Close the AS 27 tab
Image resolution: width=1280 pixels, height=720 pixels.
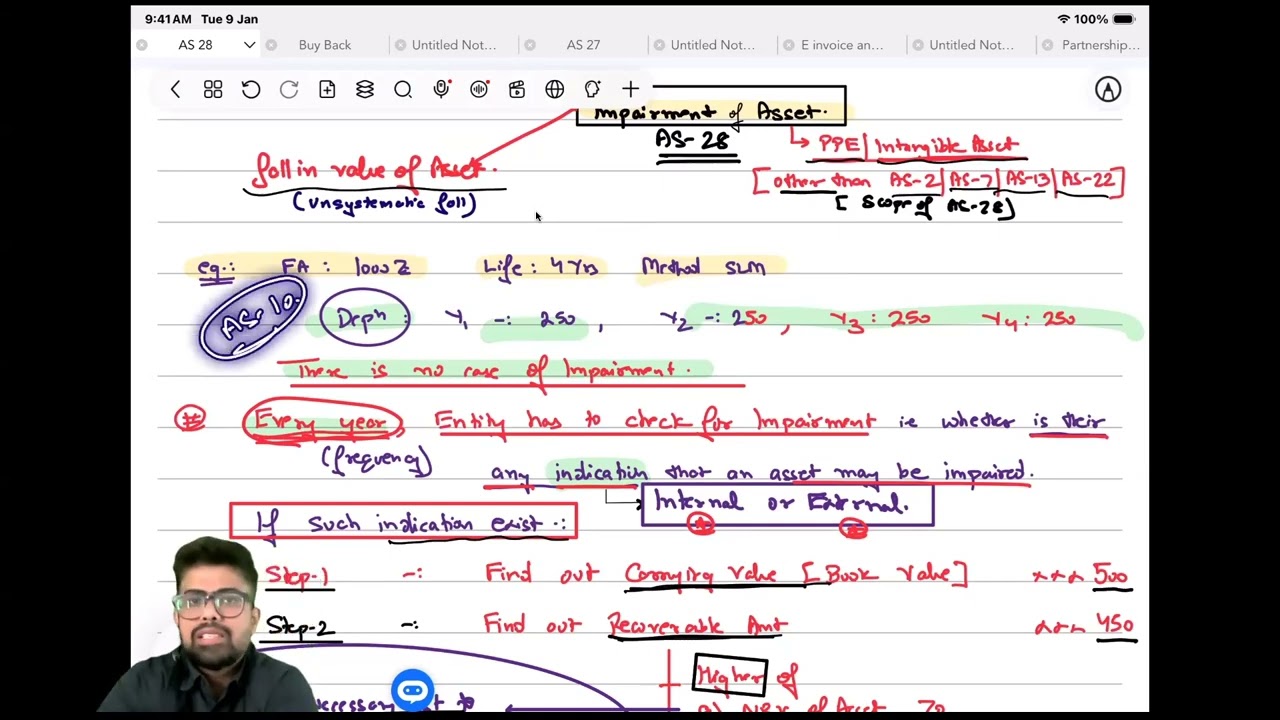coord(530,45)
